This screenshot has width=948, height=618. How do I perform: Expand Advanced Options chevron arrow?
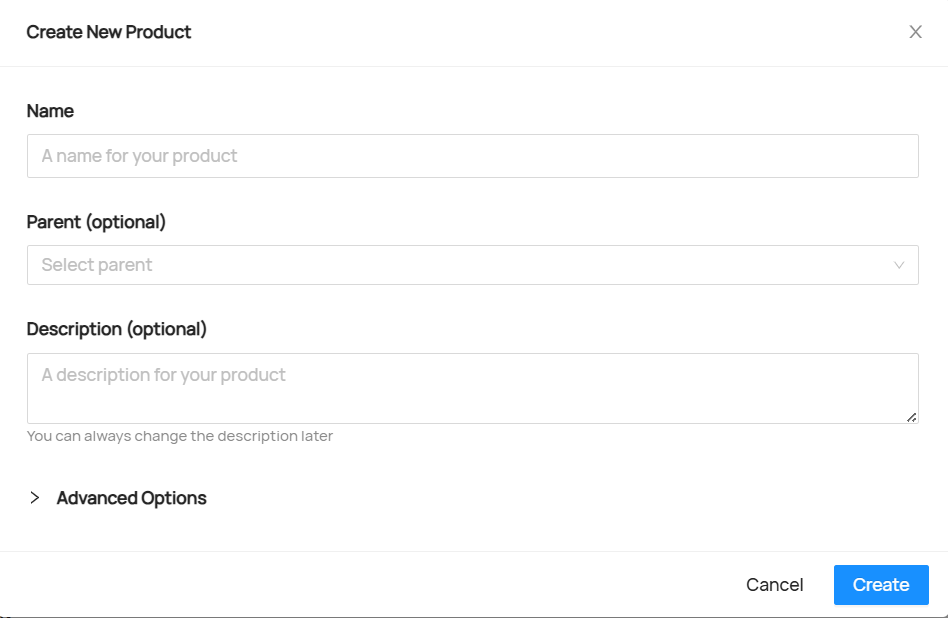coord(35,498)
